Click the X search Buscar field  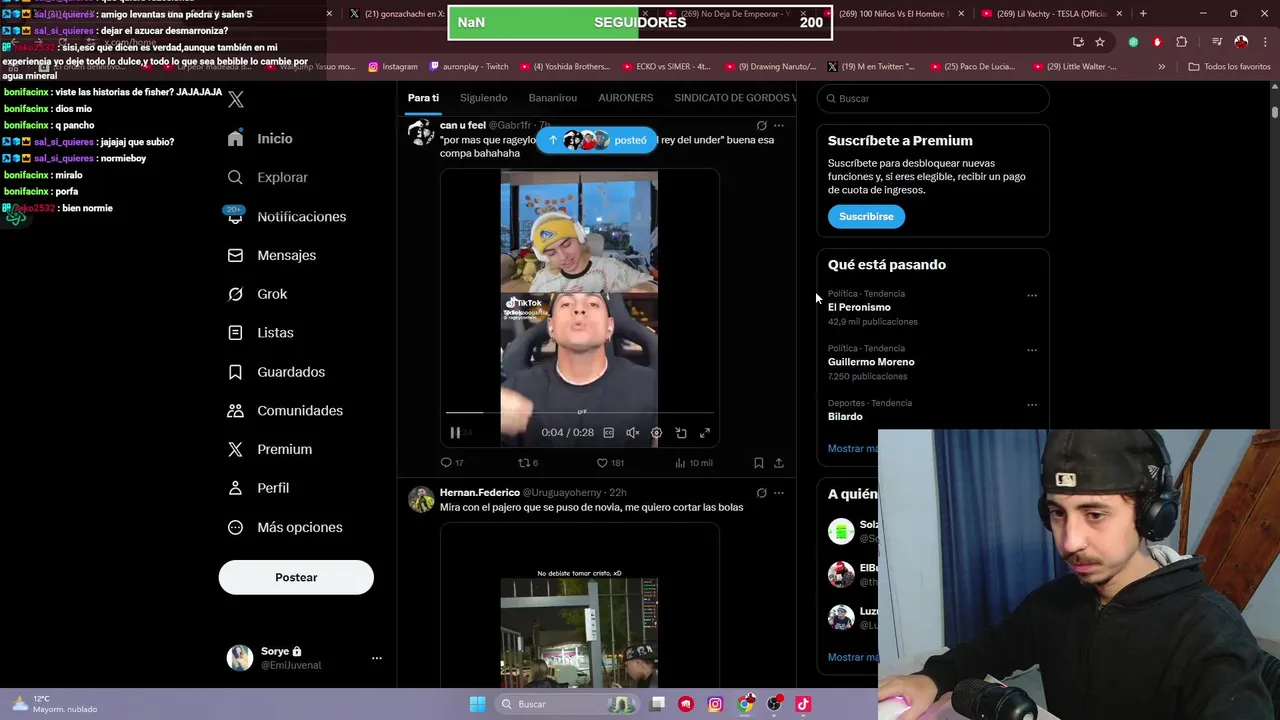[x=933, y=99]
